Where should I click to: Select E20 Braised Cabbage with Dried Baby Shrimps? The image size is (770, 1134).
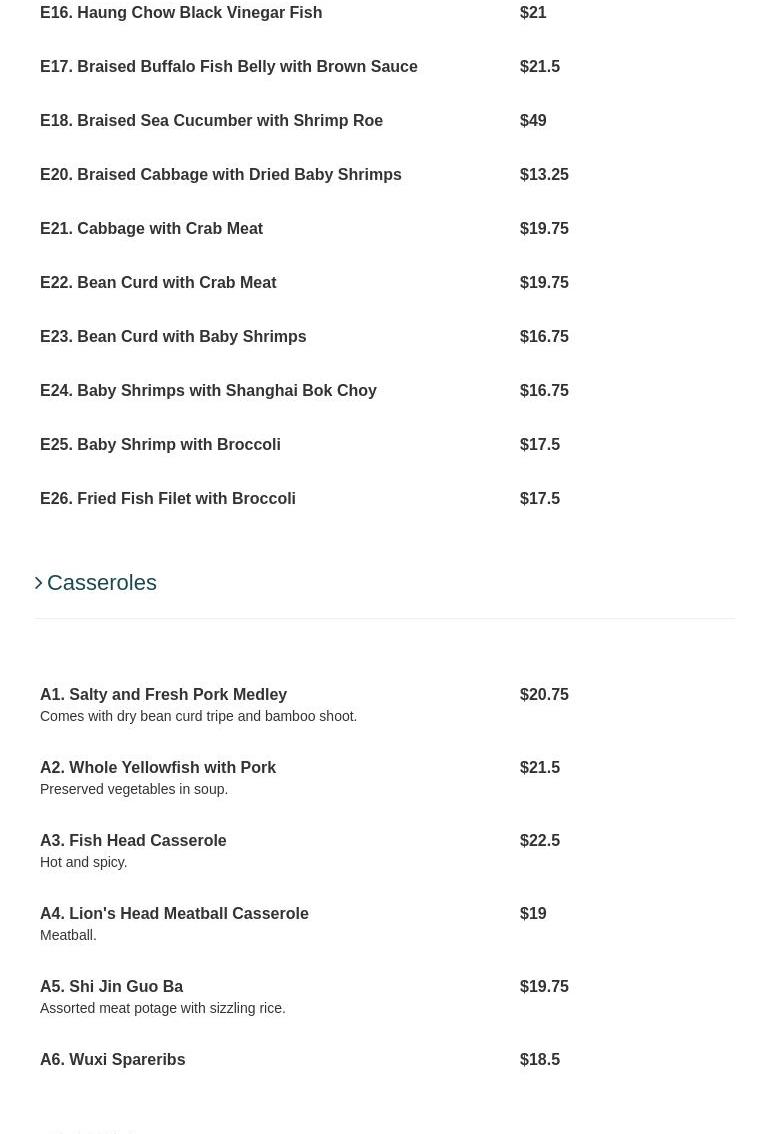(221, 175)
